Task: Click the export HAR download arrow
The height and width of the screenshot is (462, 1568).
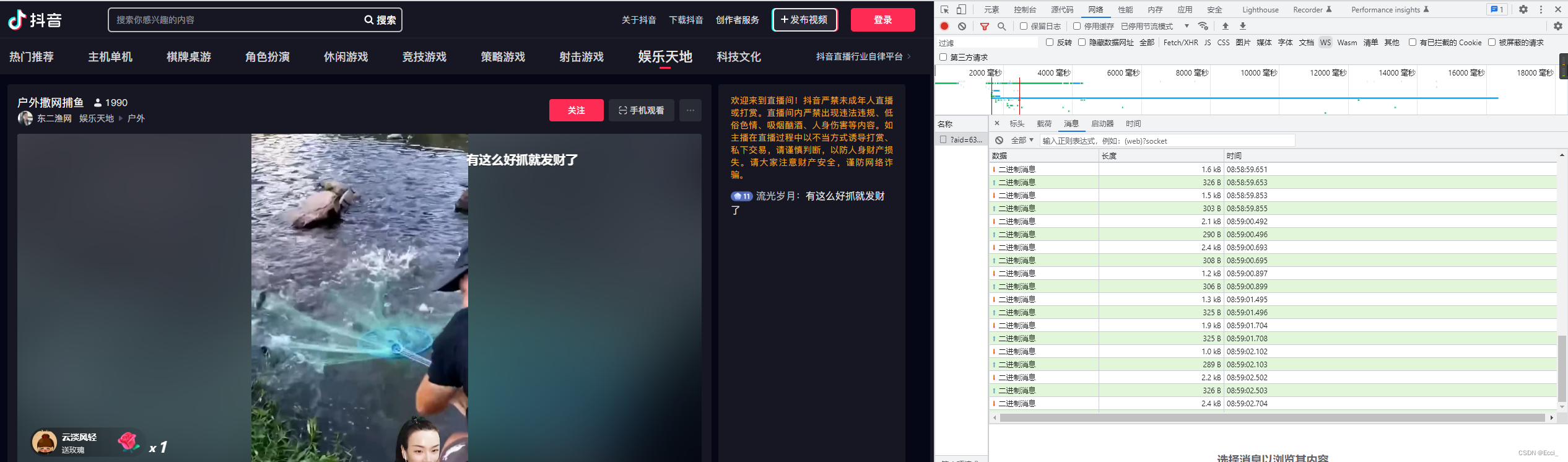Action: coord(1243,26)
